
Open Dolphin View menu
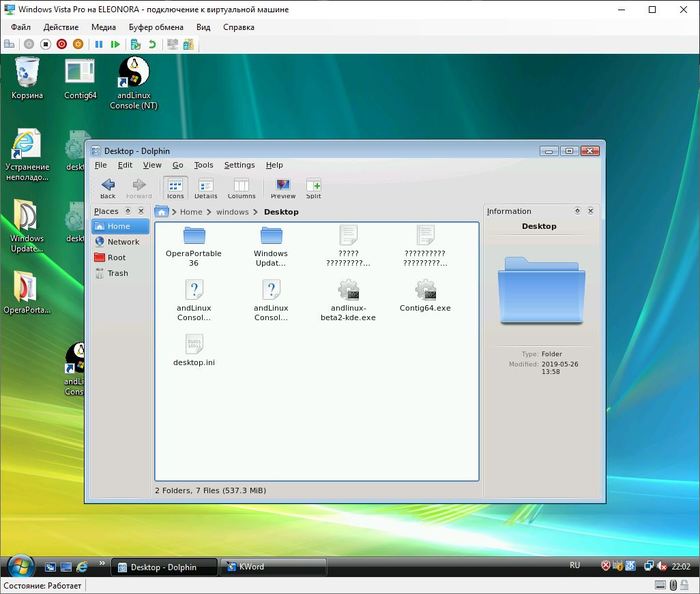point(152,165)
